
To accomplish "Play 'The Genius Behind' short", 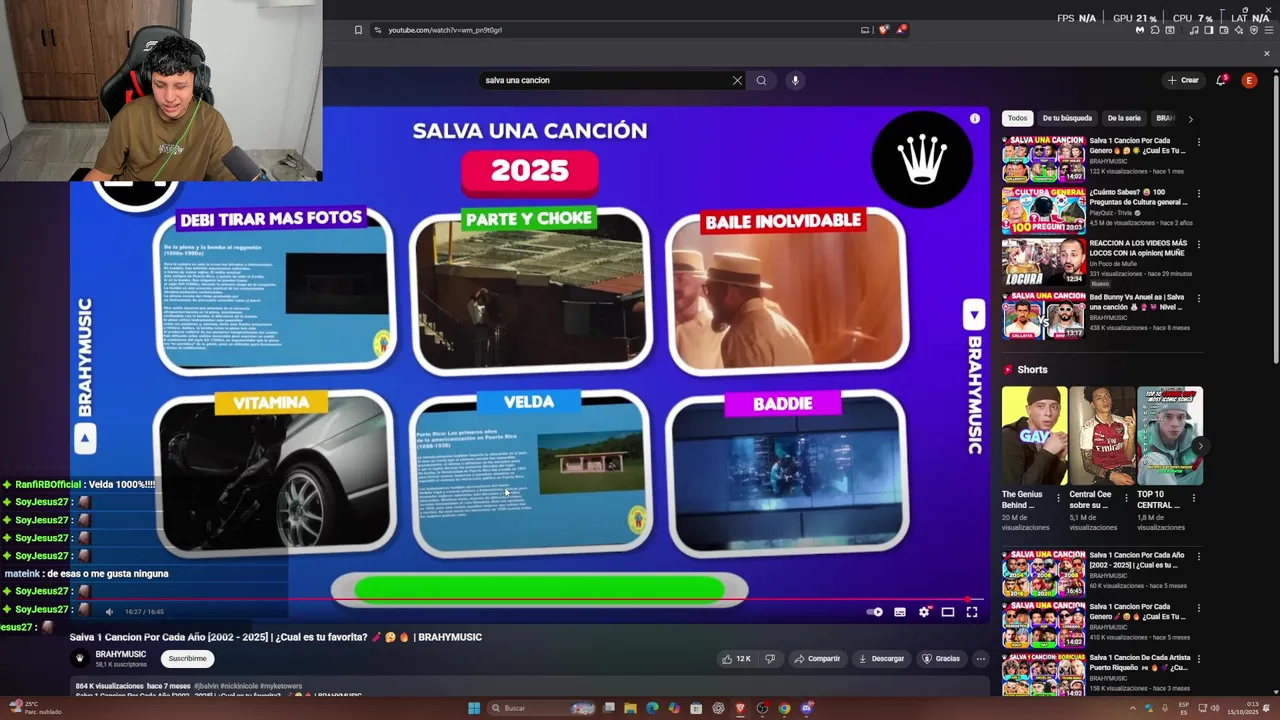I will [1034, 436].
